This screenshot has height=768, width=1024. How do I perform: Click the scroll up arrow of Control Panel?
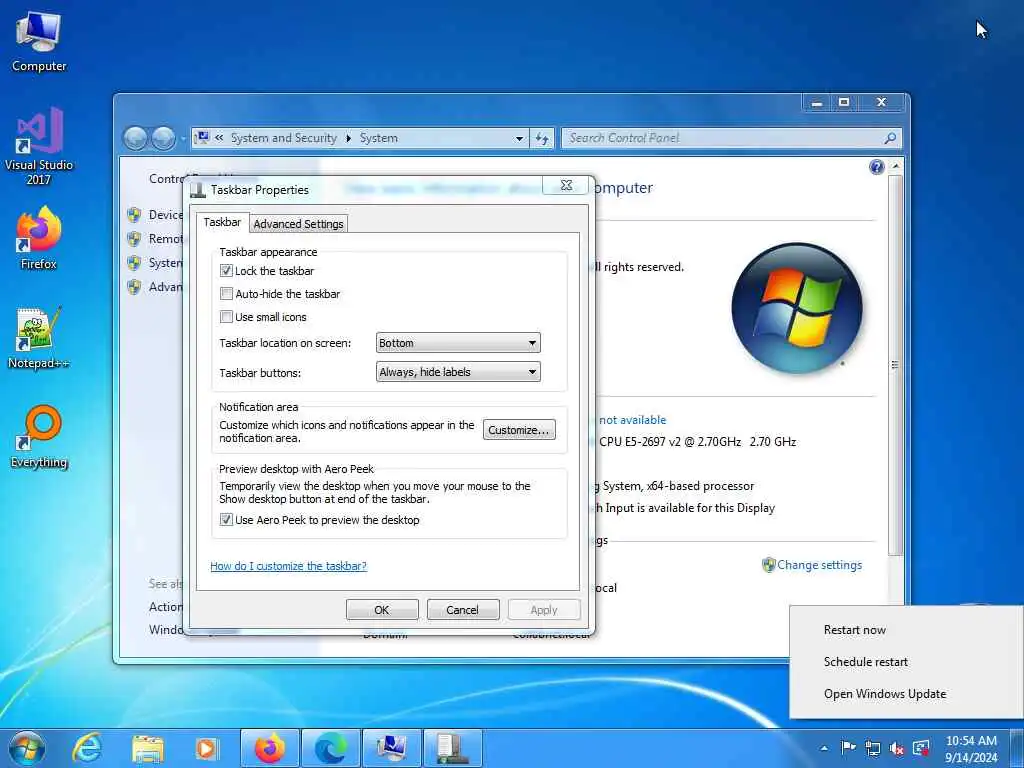click(x=895, y=167)
